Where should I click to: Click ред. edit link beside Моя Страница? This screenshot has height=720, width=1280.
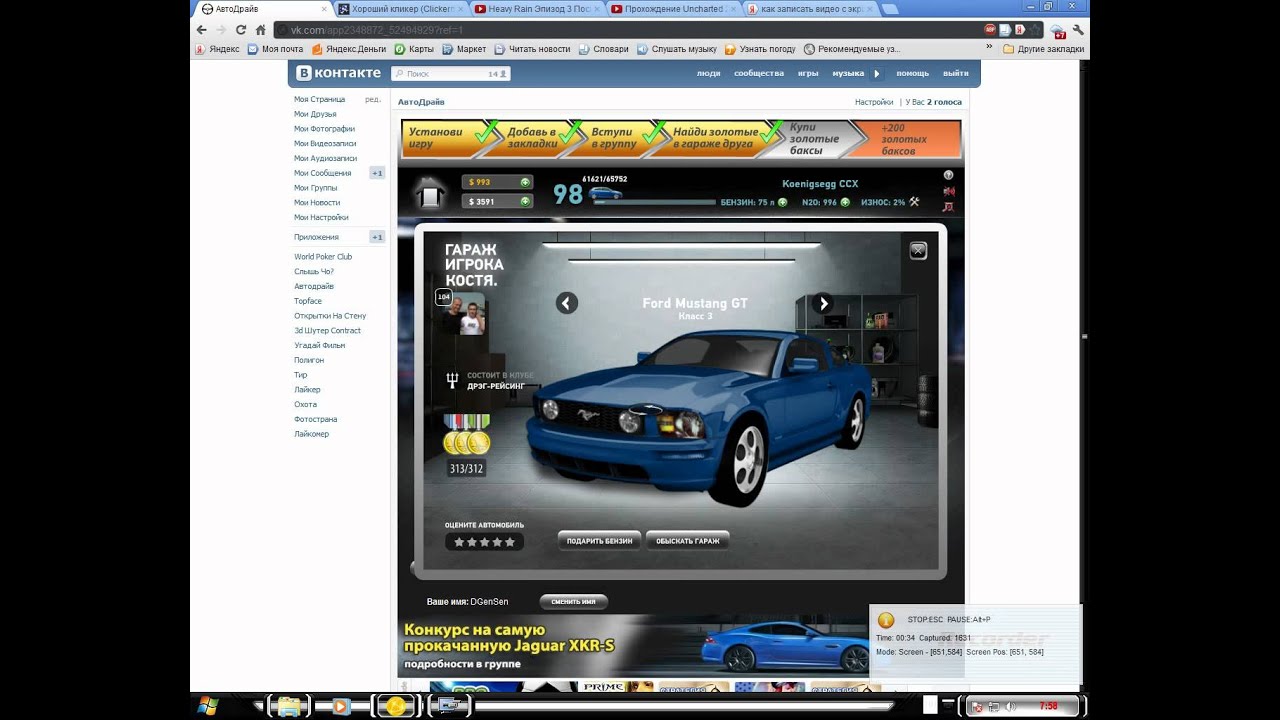tap(372, 99)
